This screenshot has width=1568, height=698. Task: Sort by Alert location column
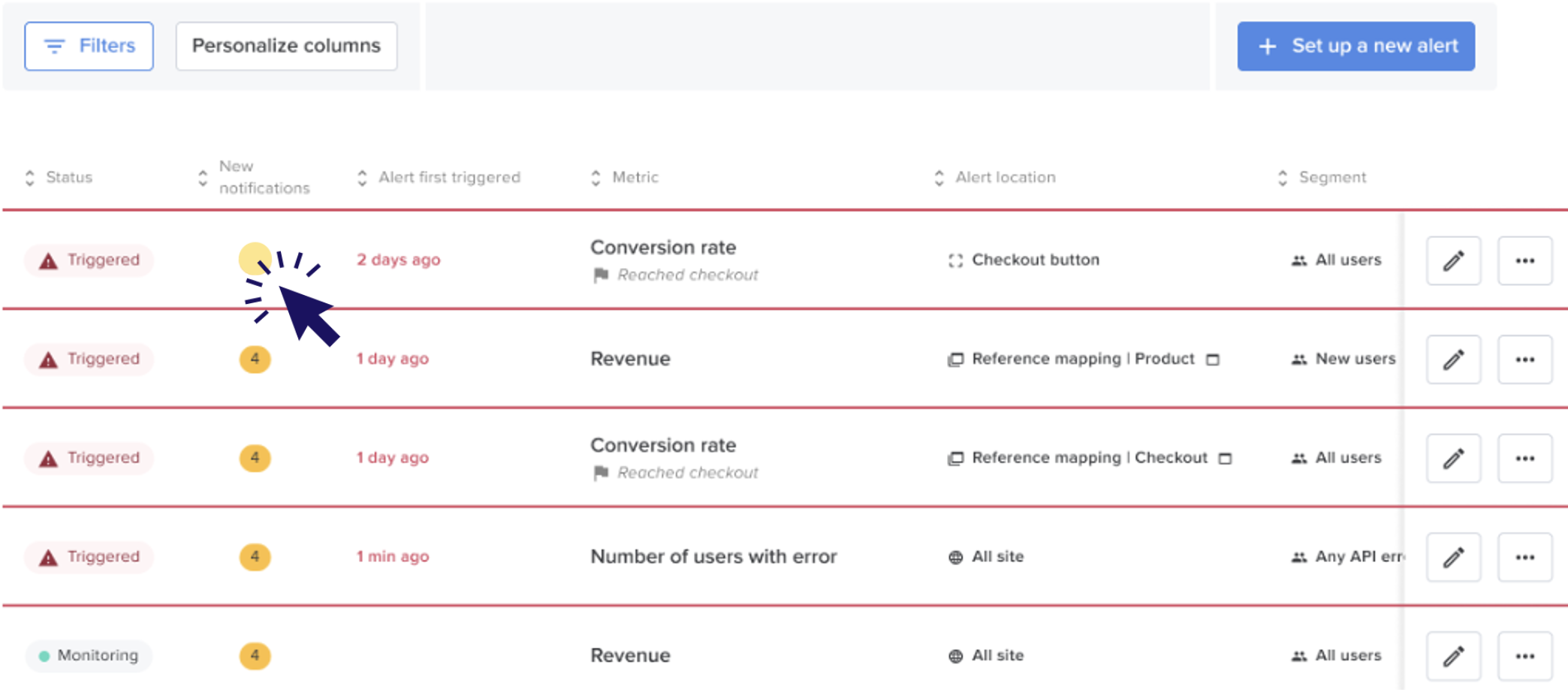tap(995, 177)
